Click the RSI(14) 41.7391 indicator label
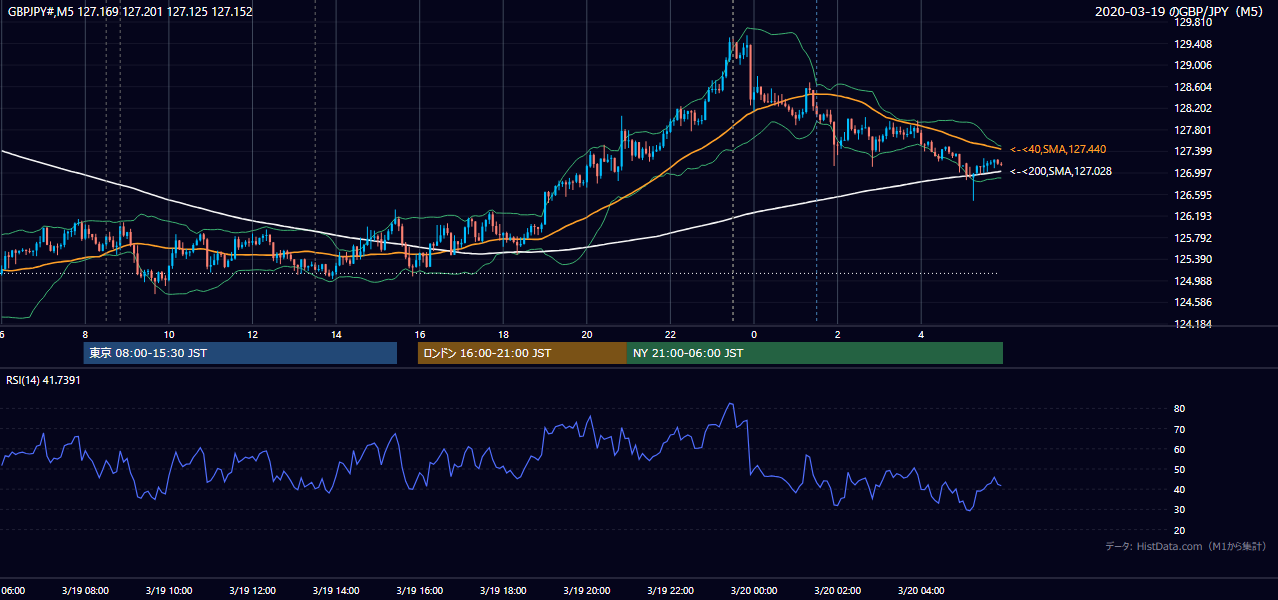The width and height of the screenshot is (1278, 600). 43,381
